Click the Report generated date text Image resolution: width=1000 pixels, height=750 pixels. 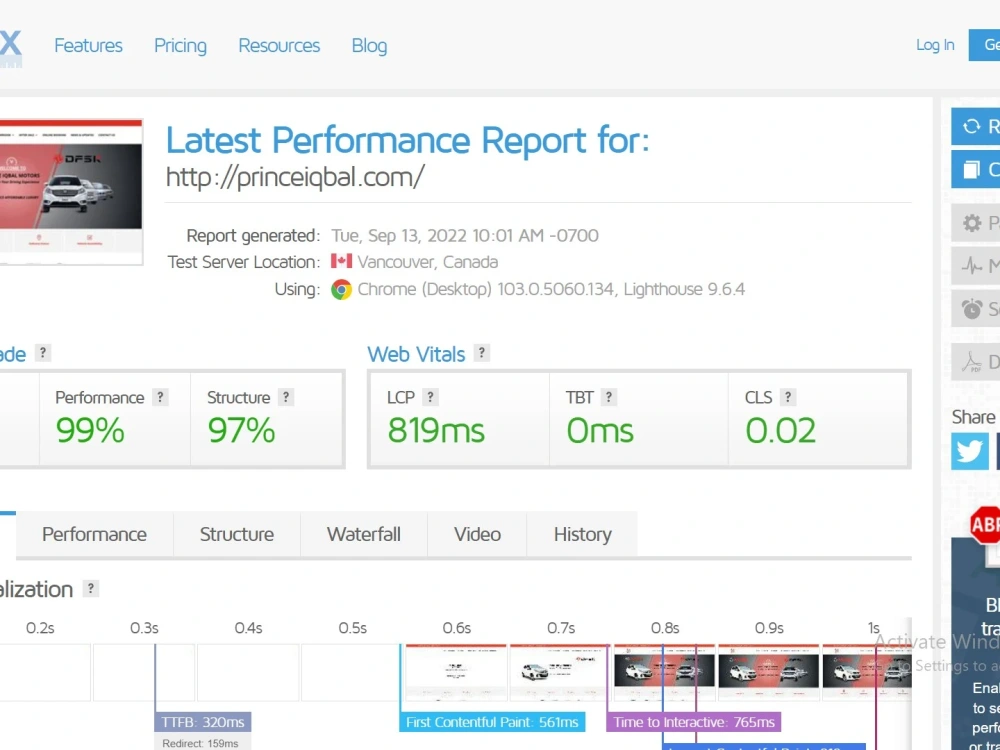pos(465,235)
